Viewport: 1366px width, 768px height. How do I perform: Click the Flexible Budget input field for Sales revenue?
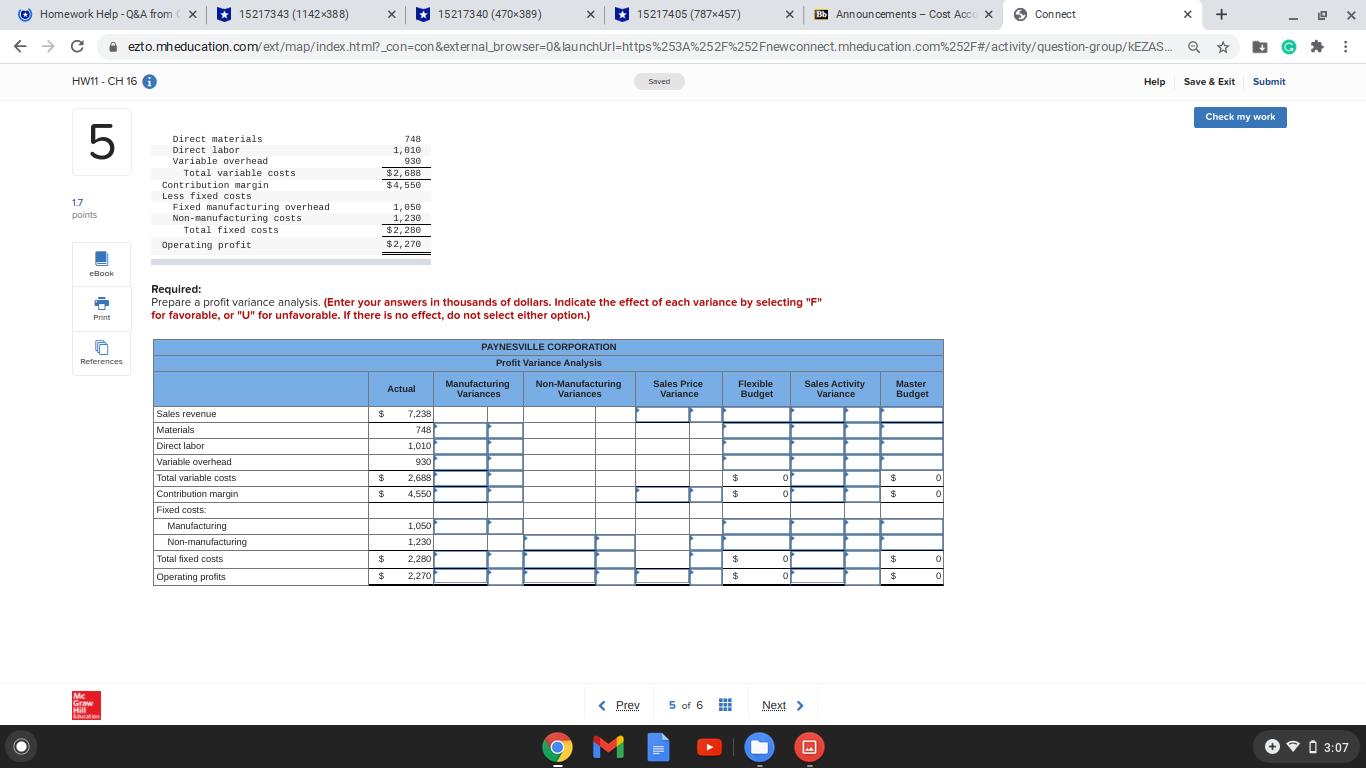tap(756, 413)
